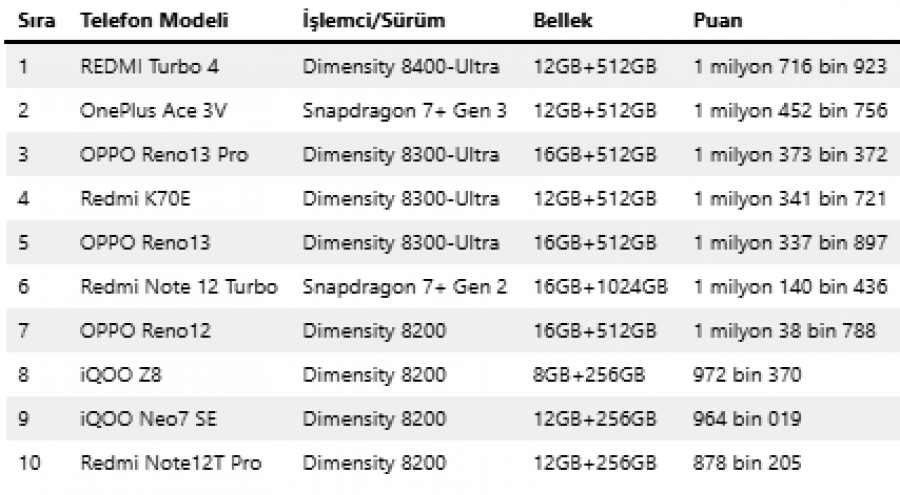This screenshot has width=900, height=495.
Task: Select the iQOO Neo7 SE cell
Action: click(x=148, y=419)
